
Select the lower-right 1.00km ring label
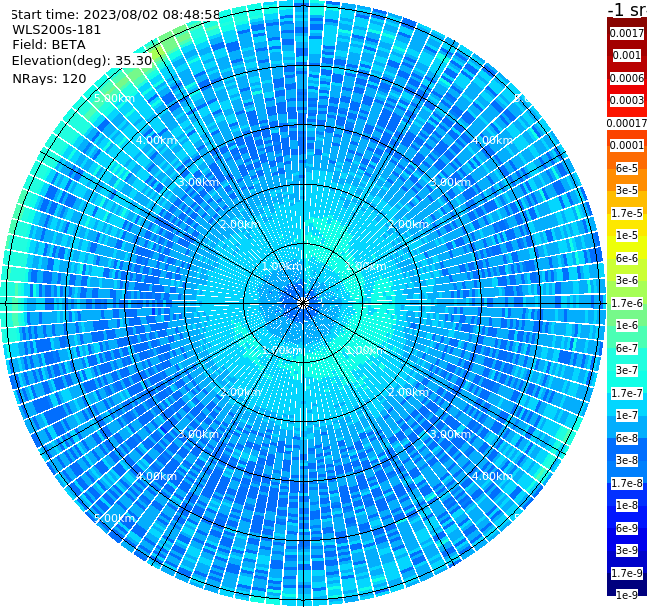(366, 350)
